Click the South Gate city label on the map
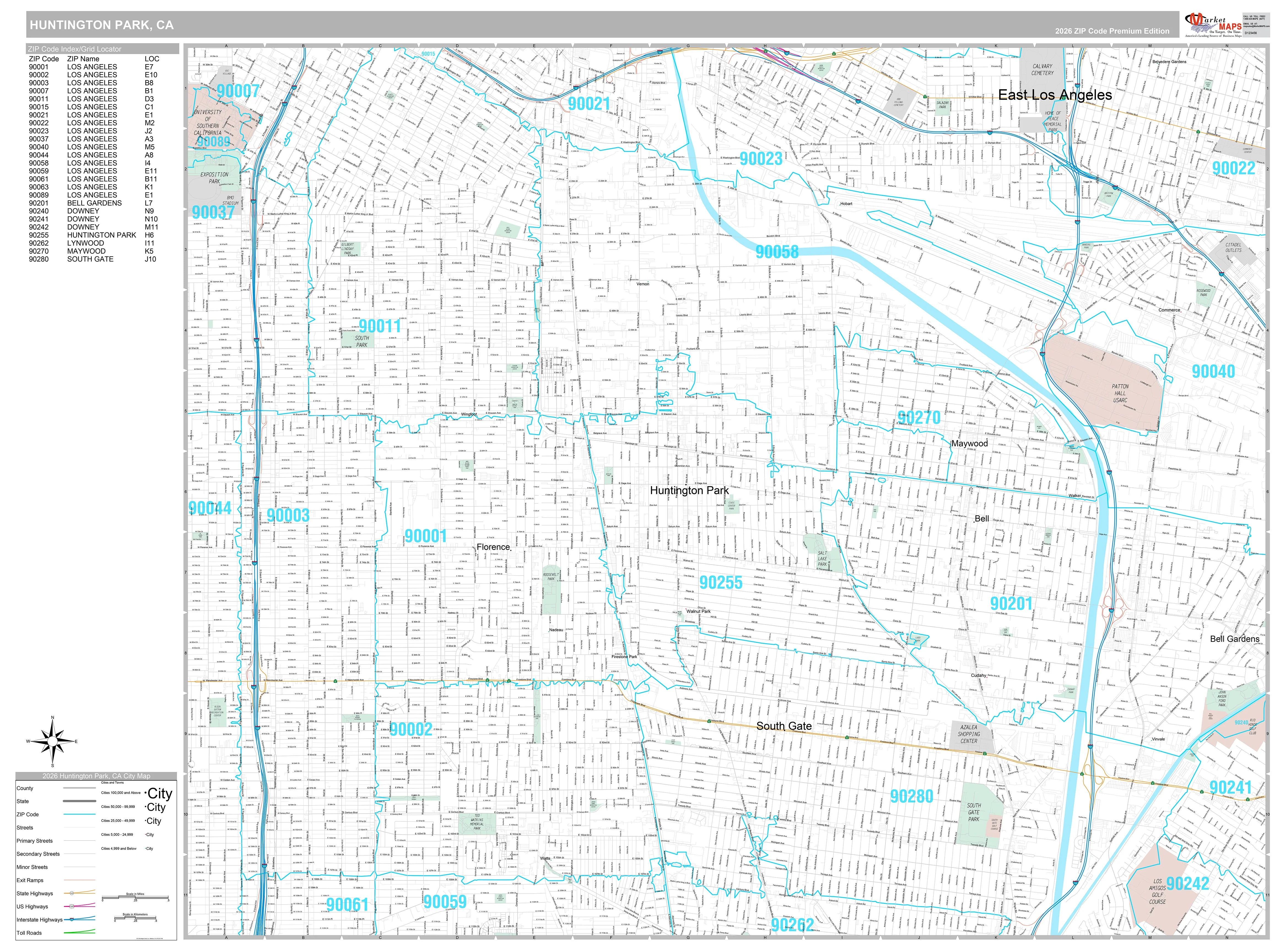This screenshot has height=952, width=1288. tap(784, 726)
